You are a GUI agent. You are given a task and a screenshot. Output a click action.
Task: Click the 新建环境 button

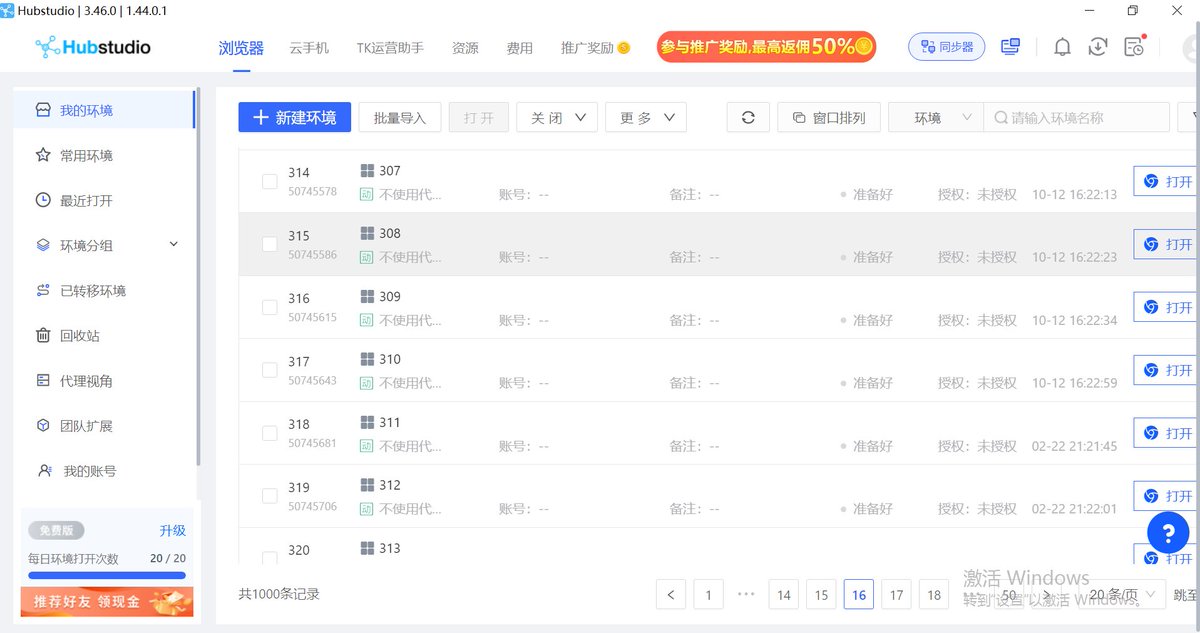click(x=294, y=117)
